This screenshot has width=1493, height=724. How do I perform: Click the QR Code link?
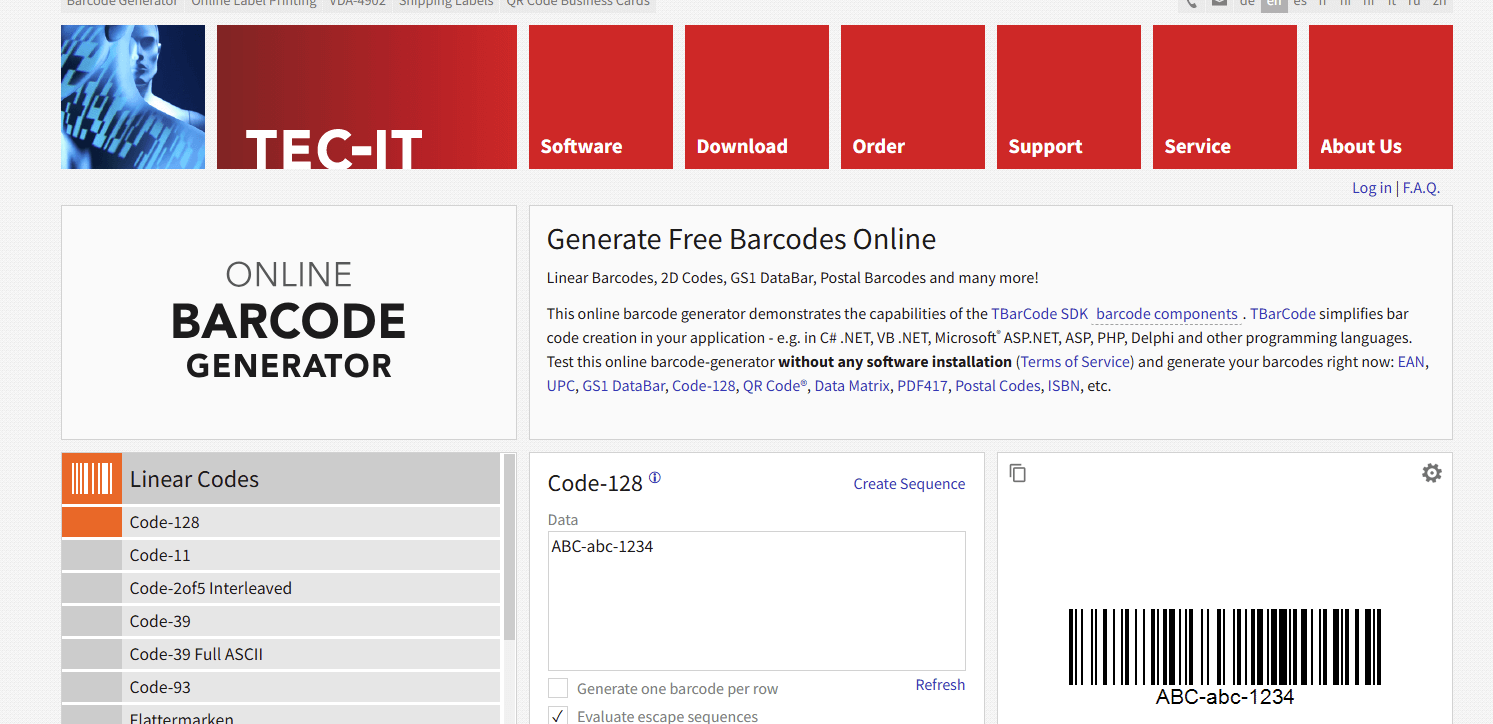click(x=774, y=386)
